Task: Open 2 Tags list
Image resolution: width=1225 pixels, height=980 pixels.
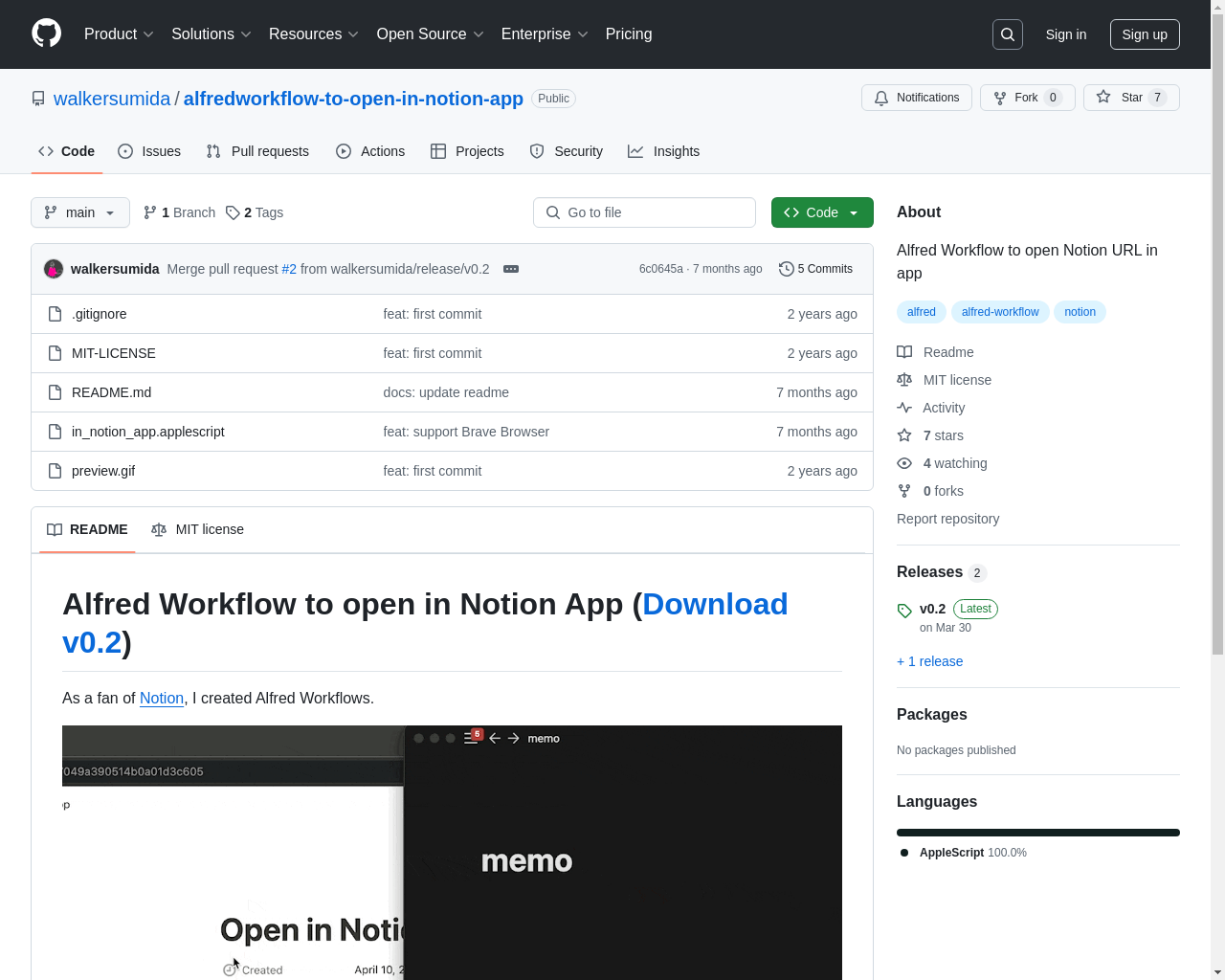Action: pyautogui.click(x=255, y=212)
